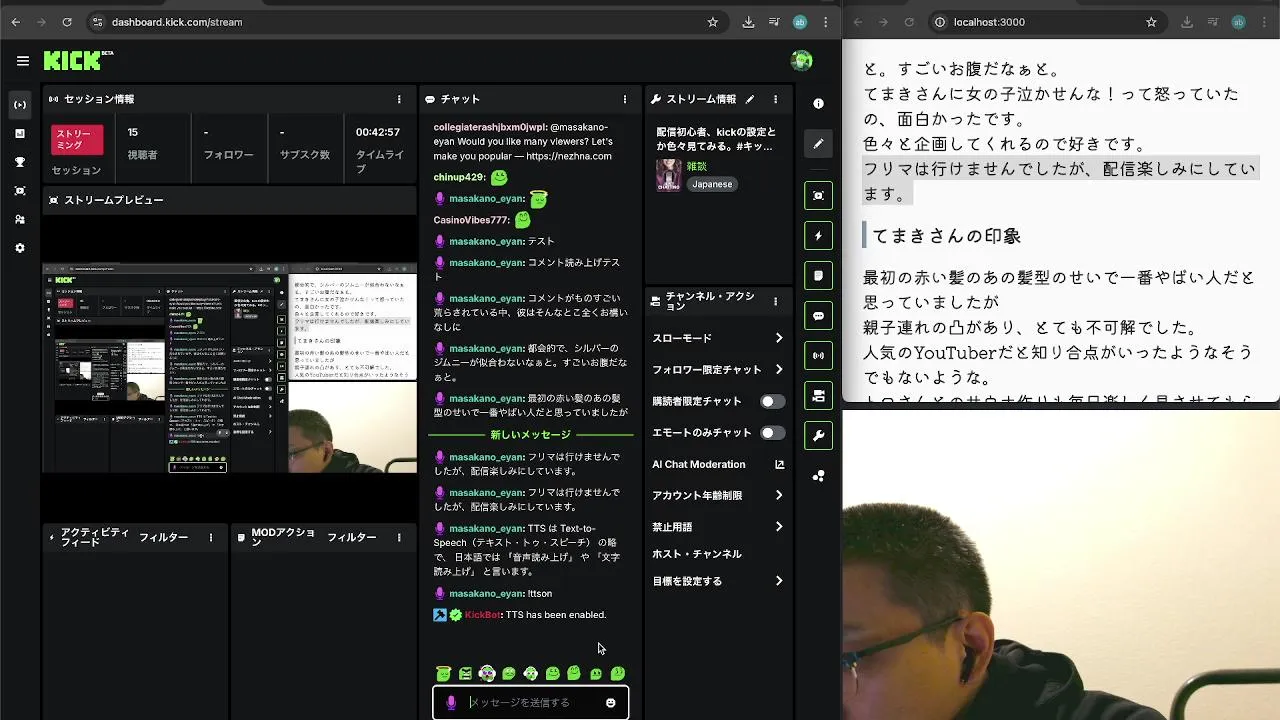Insert the headphones emote with purple glasses
This screenshot has width=1280, height=720.
point(487,674)
